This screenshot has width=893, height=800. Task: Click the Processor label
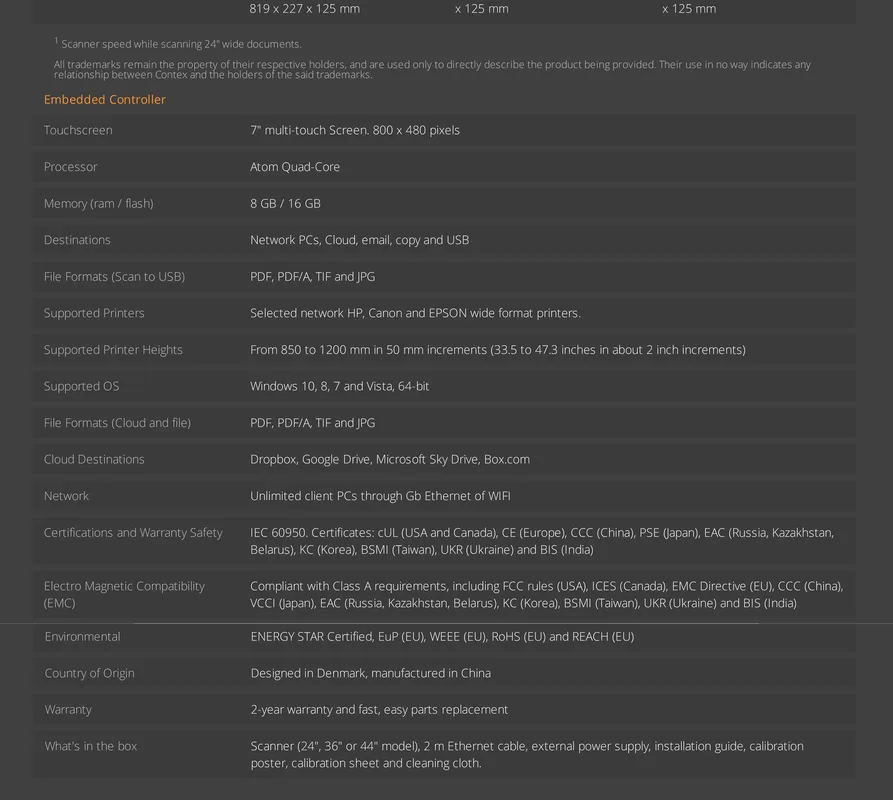71,167
